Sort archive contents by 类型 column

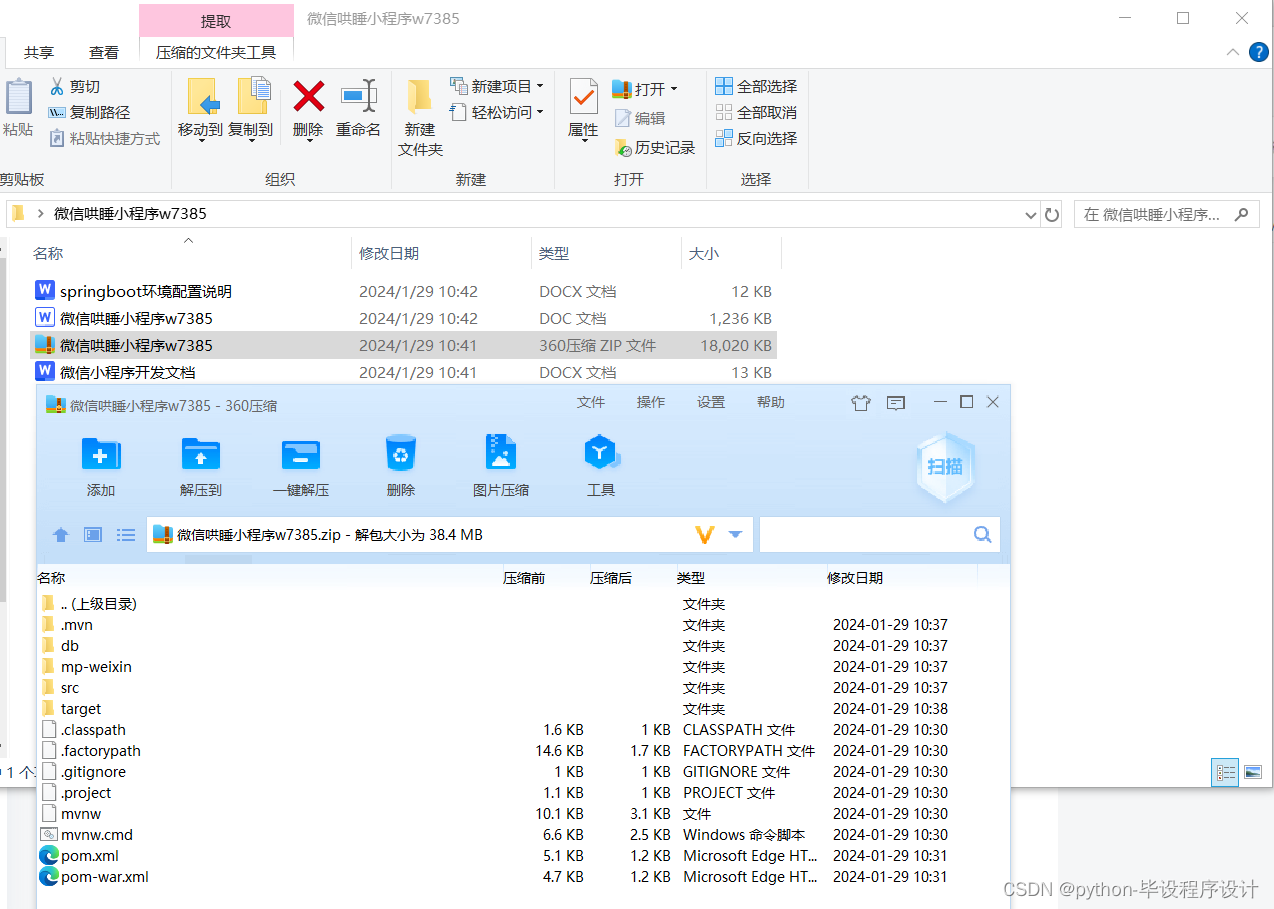[690, 578]
